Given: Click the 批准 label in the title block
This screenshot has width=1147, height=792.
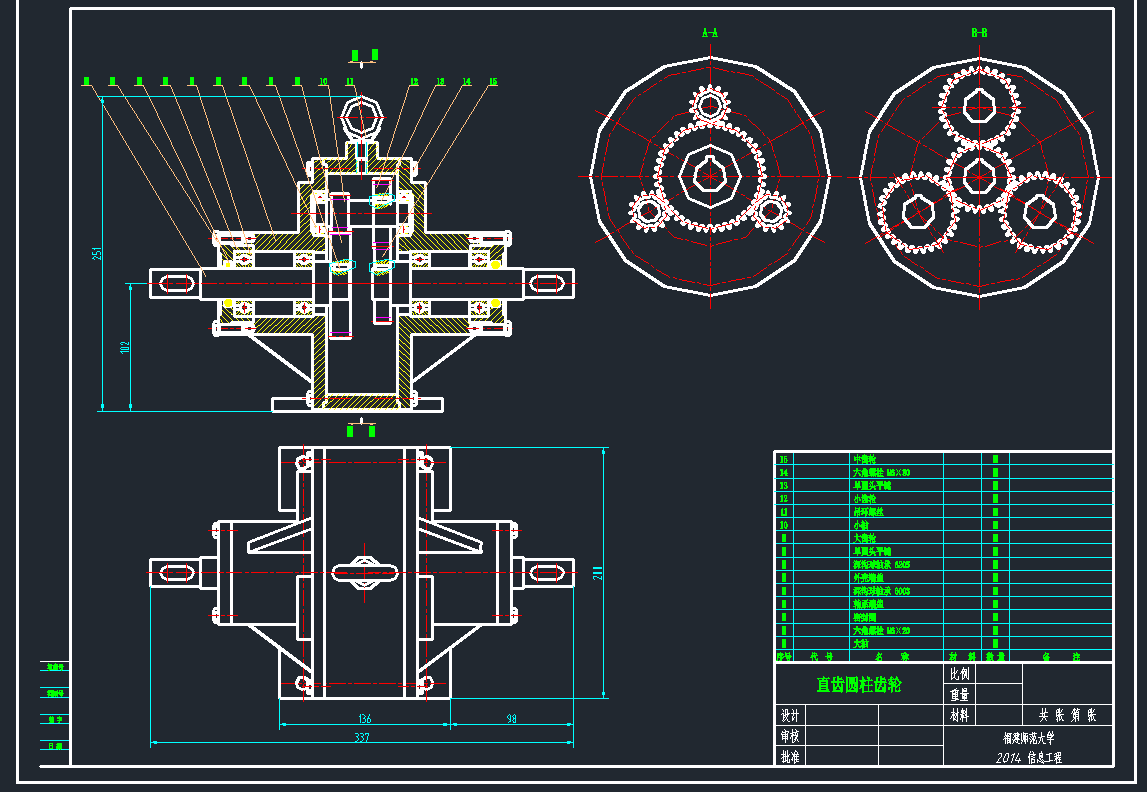Looking at the screenshot, I should (790, 757).
